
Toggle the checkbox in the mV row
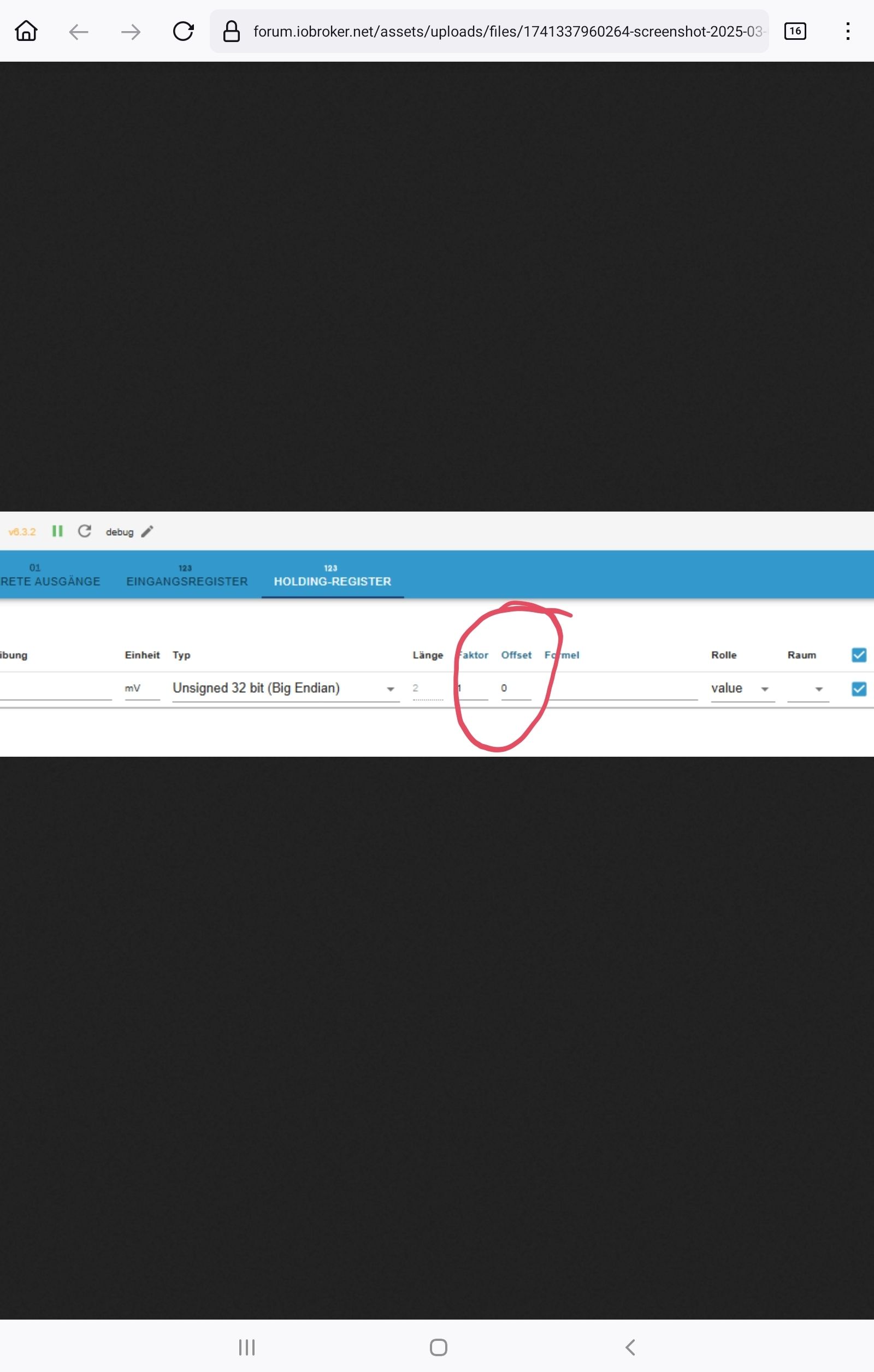coord(859,689)
